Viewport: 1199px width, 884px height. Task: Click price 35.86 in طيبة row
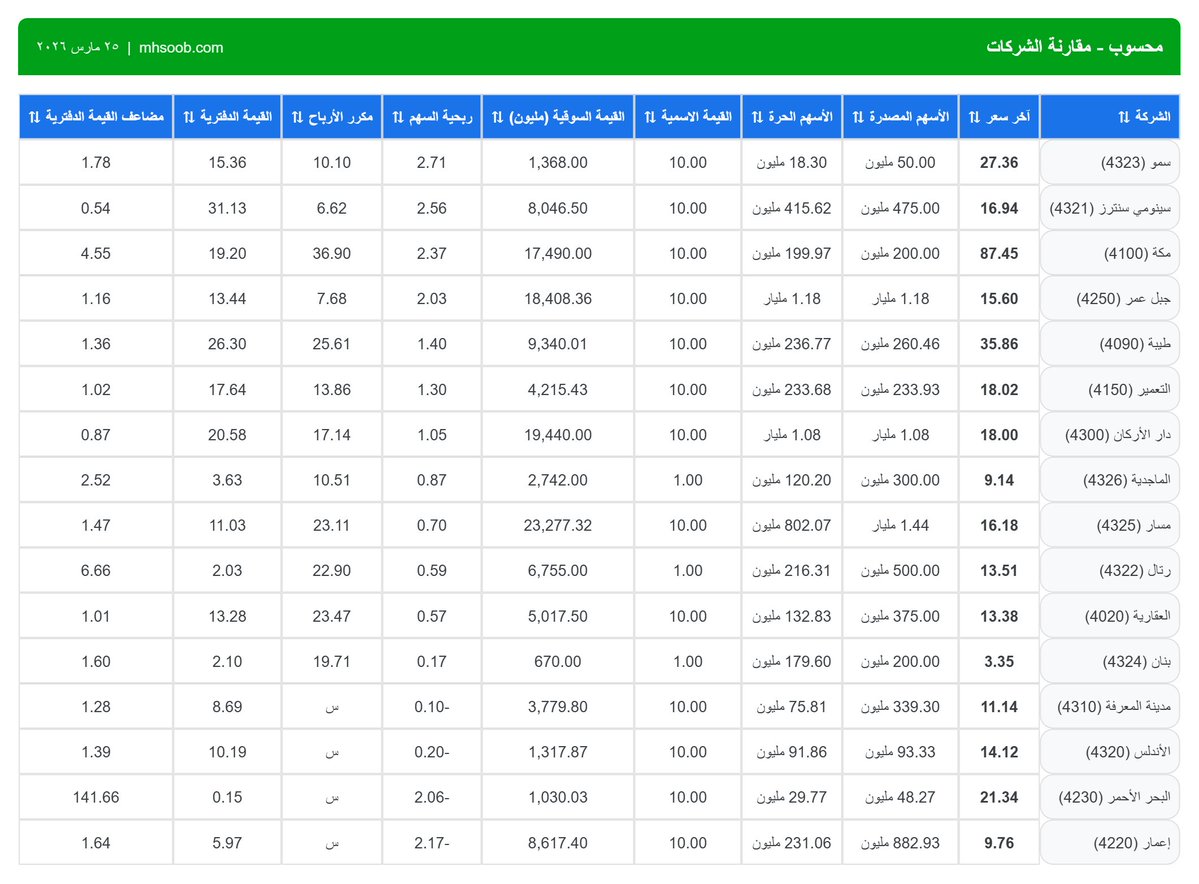pyautogui.click(x=999, y=344)
